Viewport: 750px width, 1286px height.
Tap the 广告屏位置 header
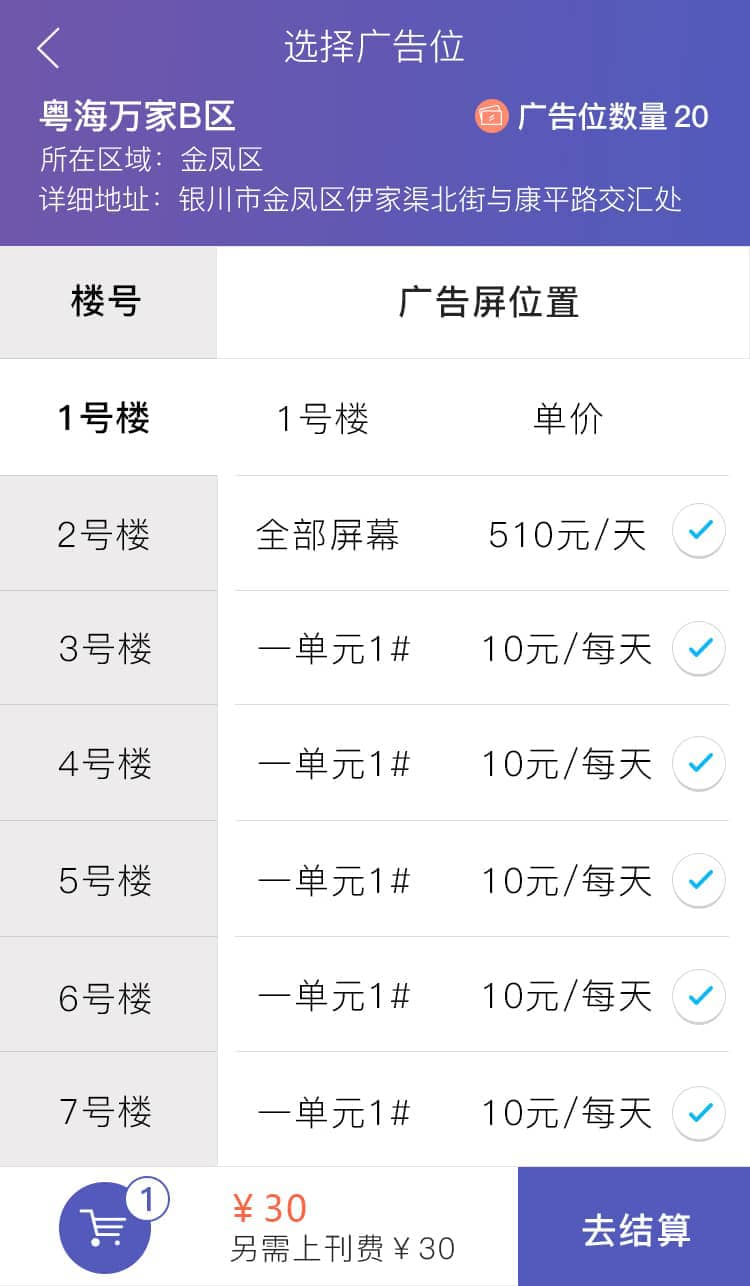click(488, 302)
